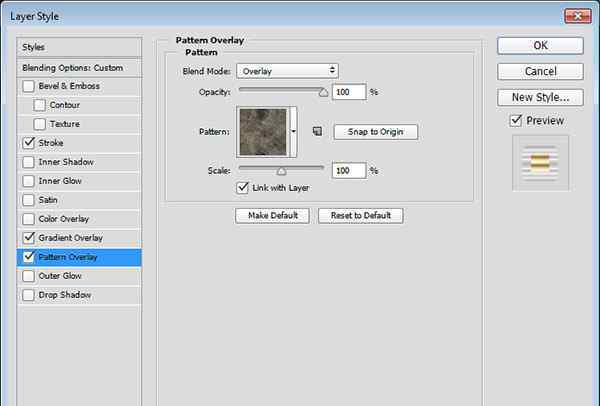Screen dimensions: 600x406
Task: Click the new preset from pattern icon
Action: (317, 132)
